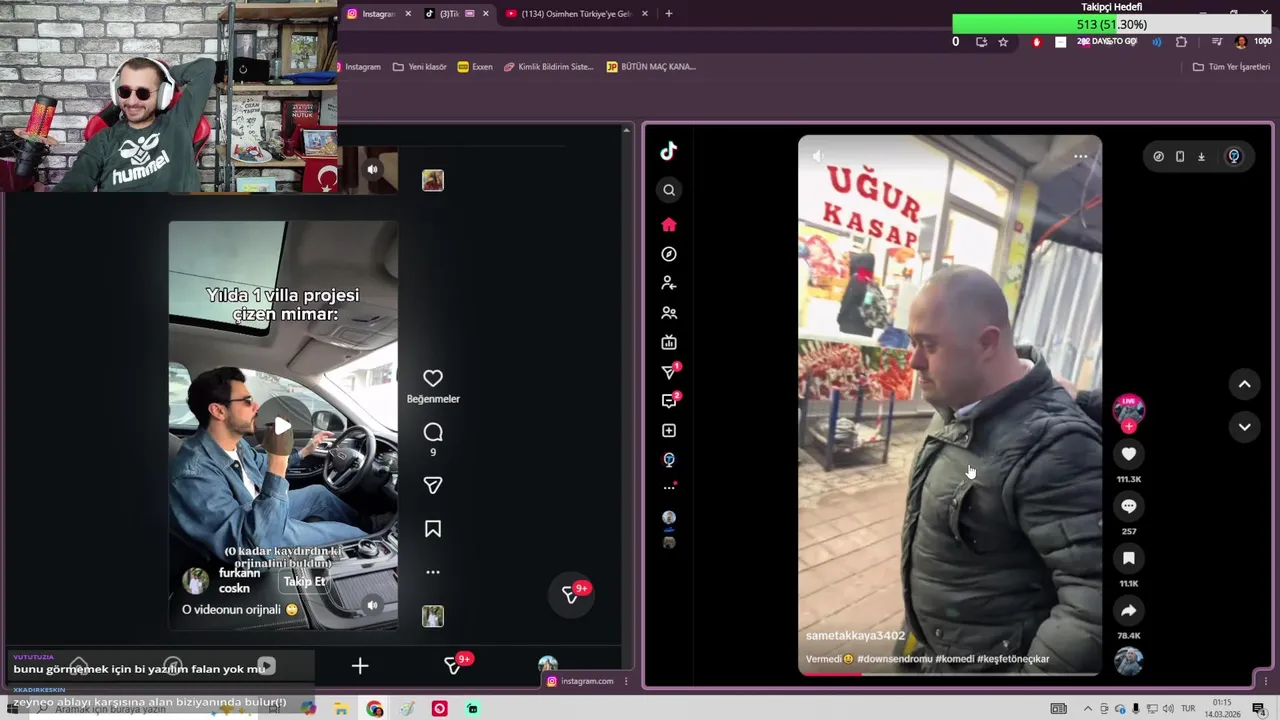Open TikTok Explore compass icon
Image resolution: width=1280 pixels, height=720 pixels.
coord(669,254)
